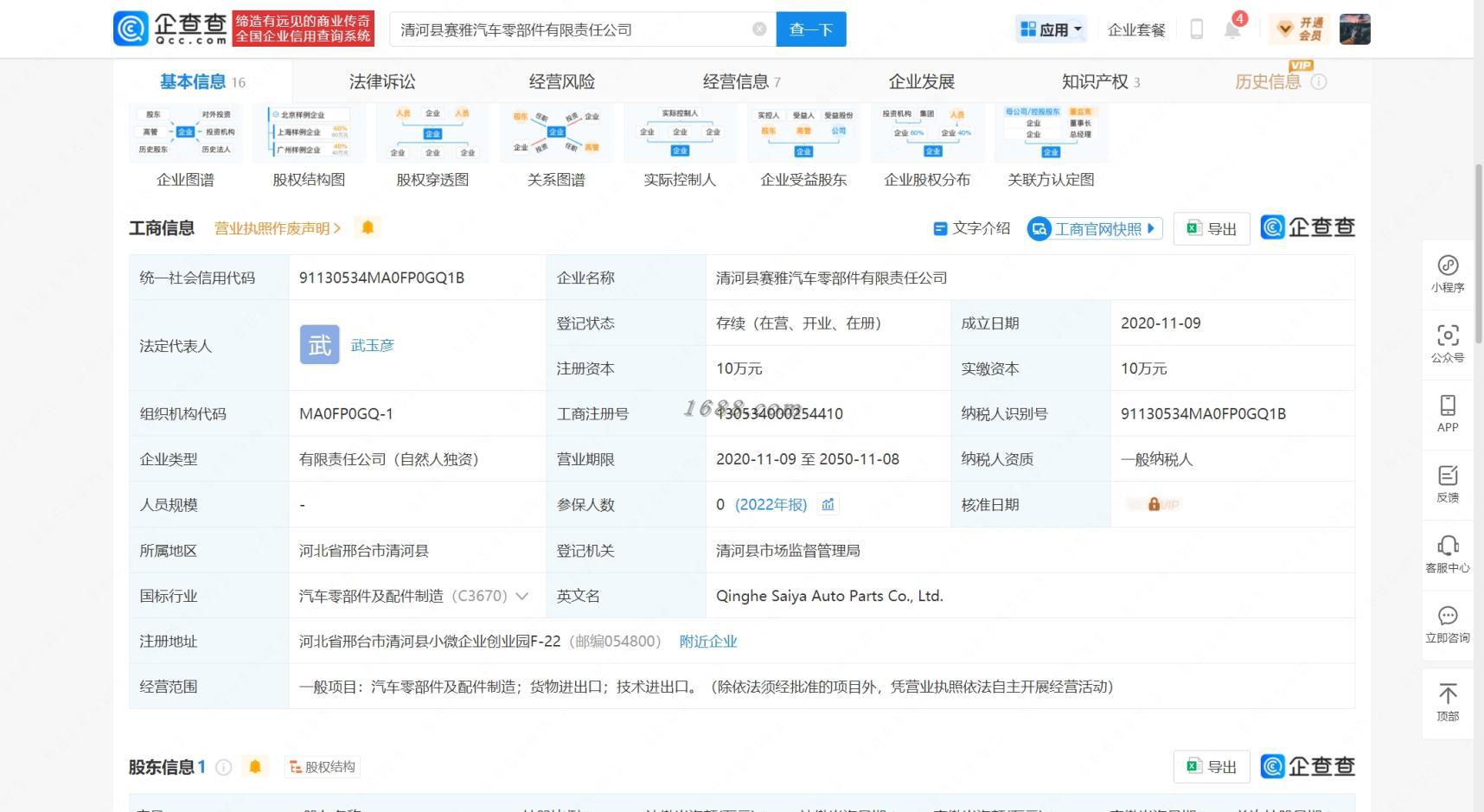The width and height of the screenshot is (1484, 812).
Task: Open 工商官网快照 button
Action: 1094,228
